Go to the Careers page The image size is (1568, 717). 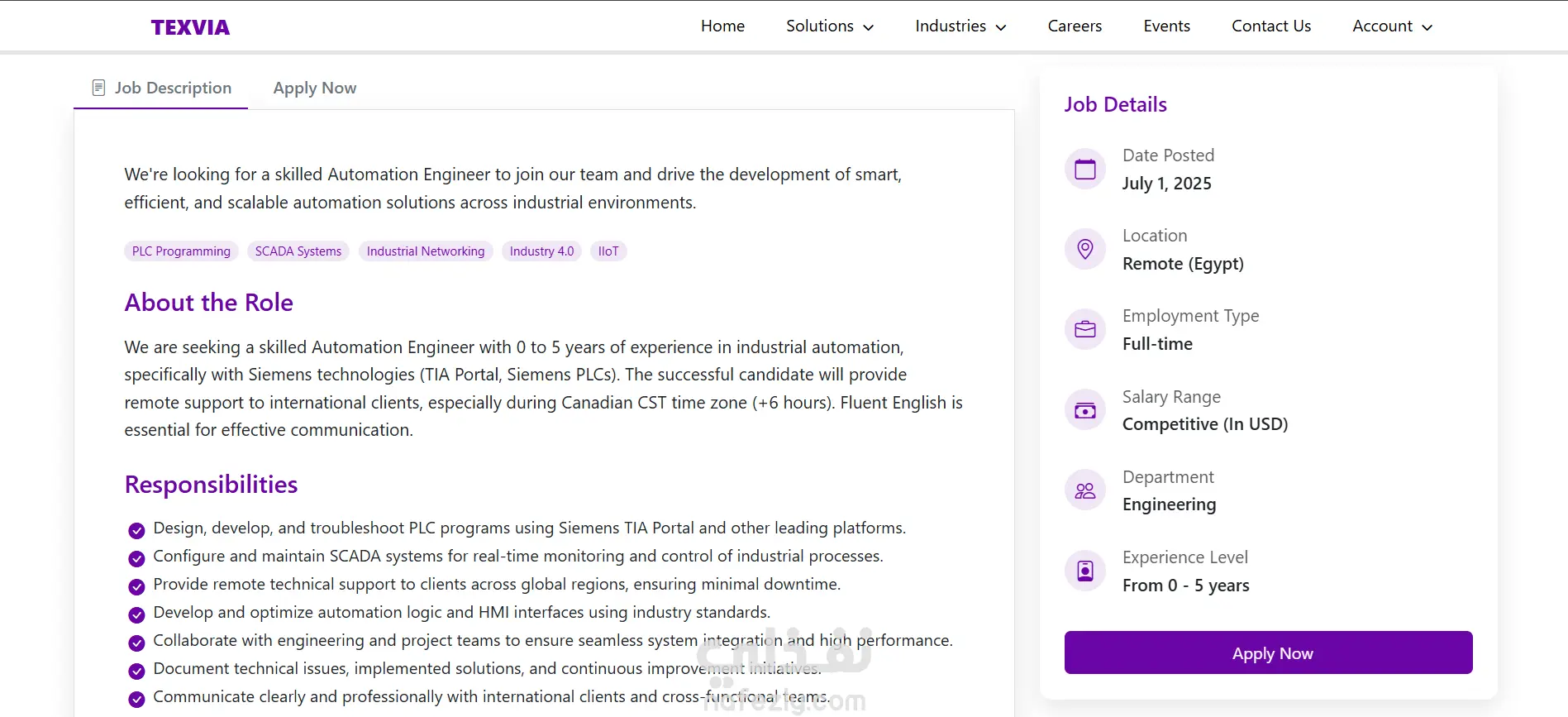tap(1075, 26)
